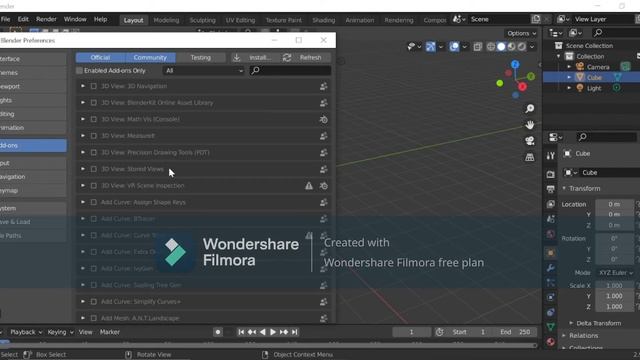The image size is (640, 360).
Task: Open the XYZ Euler rotation mode dropdown
Action: (616, 273)
